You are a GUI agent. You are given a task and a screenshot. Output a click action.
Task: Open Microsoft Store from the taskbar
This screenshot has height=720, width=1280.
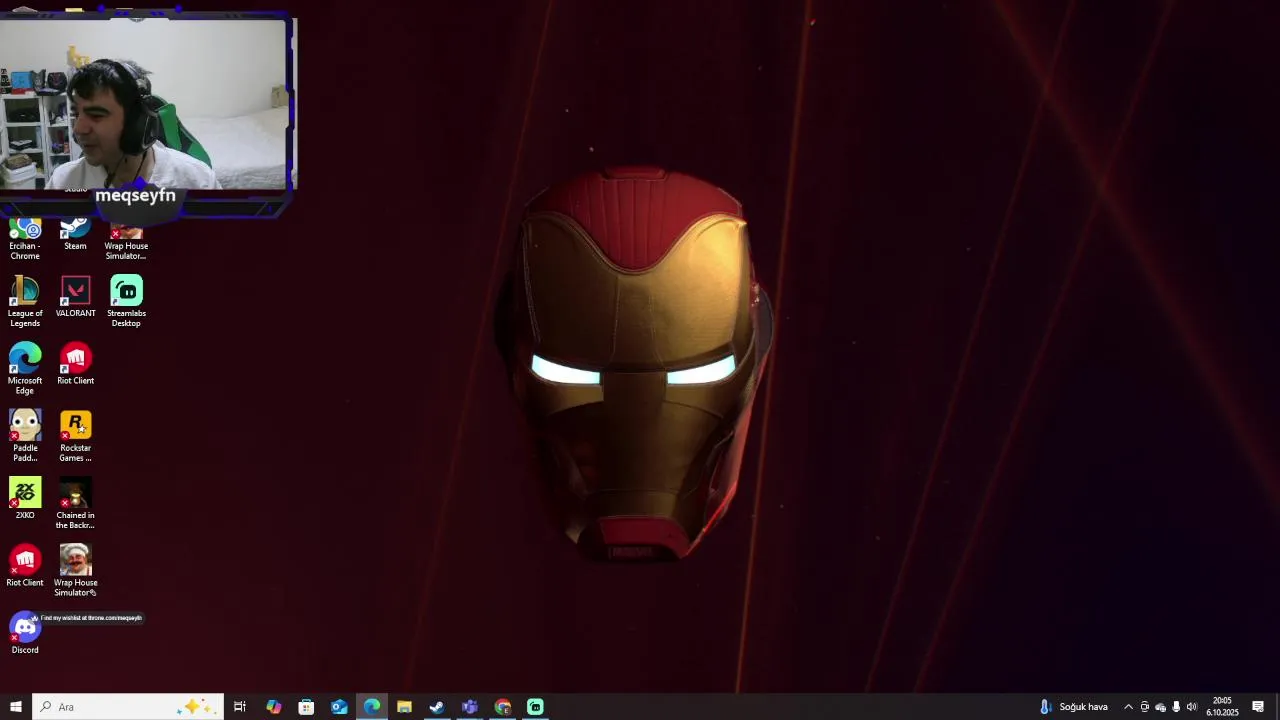(306, 707)
